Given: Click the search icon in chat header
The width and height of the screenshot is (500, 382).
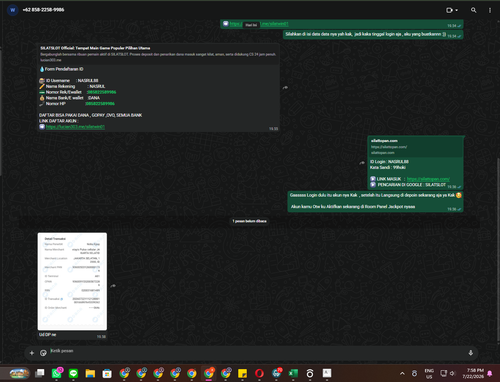Looking at the screenshot, I should click(x=473, y=10).
